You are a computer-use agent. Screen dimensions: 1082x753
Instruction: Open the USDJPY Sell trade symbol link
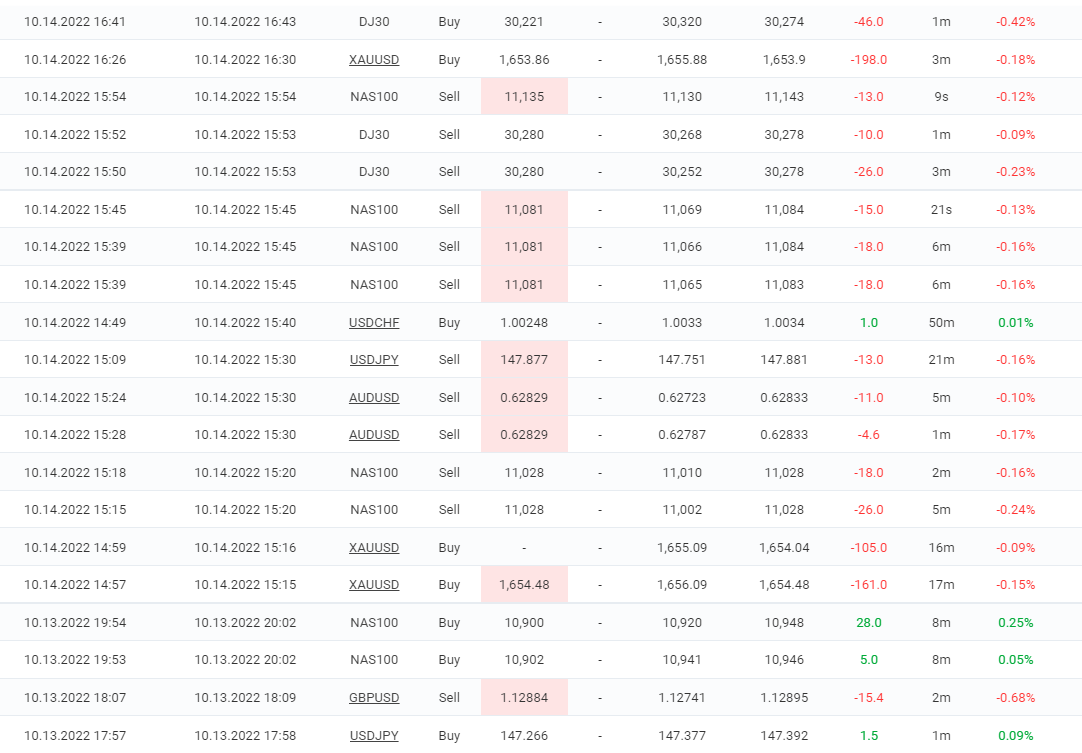[x=374, y=360]
